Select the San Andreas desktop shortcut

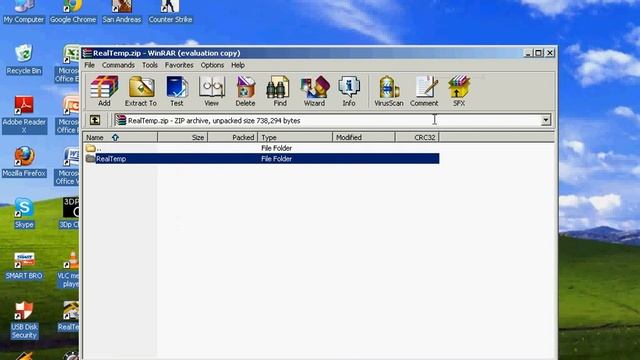122,12
